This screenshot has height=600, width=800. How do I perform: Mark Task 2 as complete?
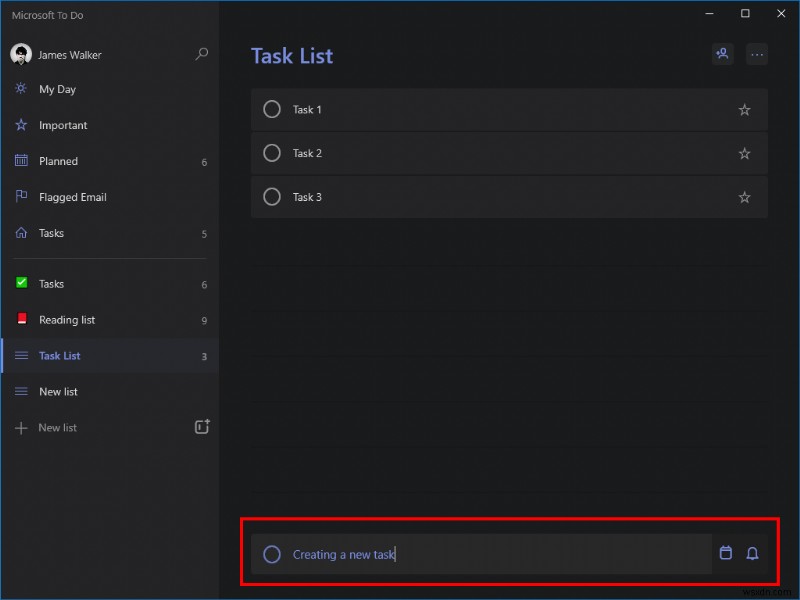click(x=271, y=154)
